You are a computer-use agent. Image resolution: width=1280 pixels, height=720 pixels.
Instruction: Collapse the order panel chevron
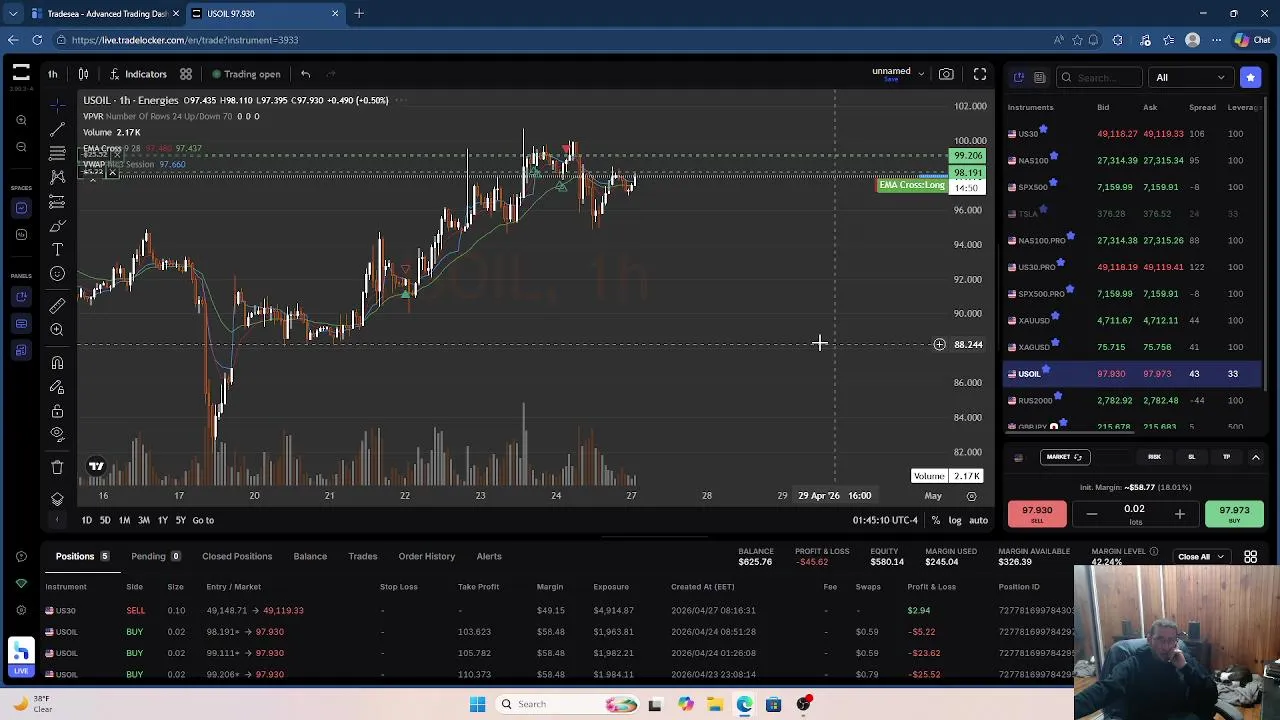click(1255, 457)
